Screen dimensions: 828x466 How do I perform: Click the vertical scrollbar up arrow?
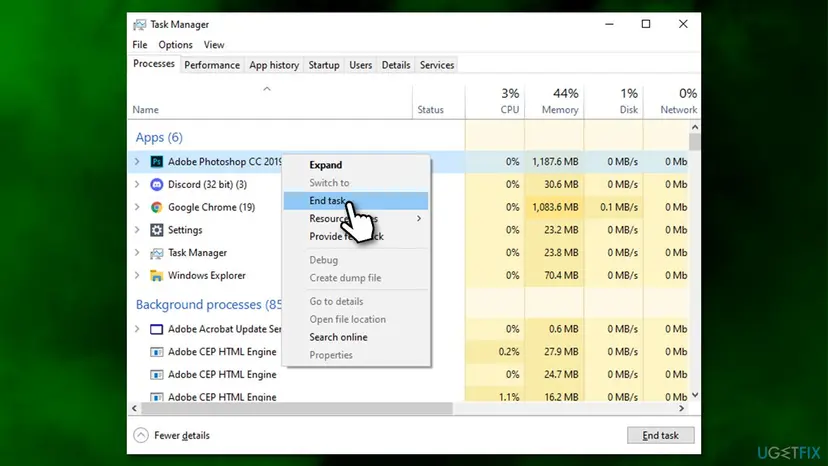pos(695,127)
